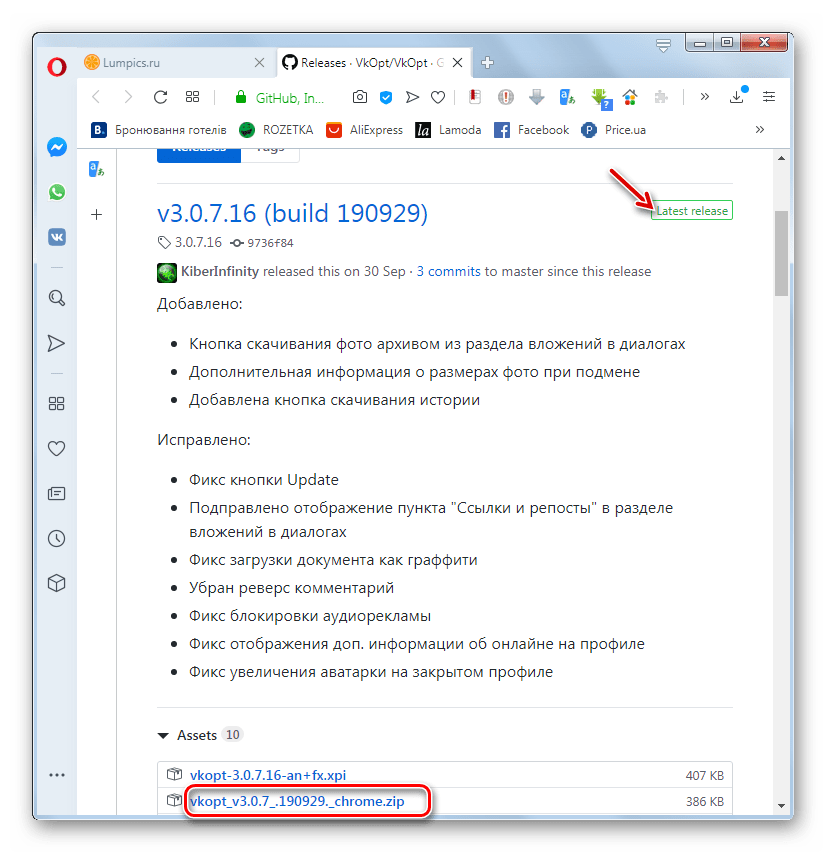Open the History clock icon in sidebar
The image size is (827, 853).
pos(57,539)
